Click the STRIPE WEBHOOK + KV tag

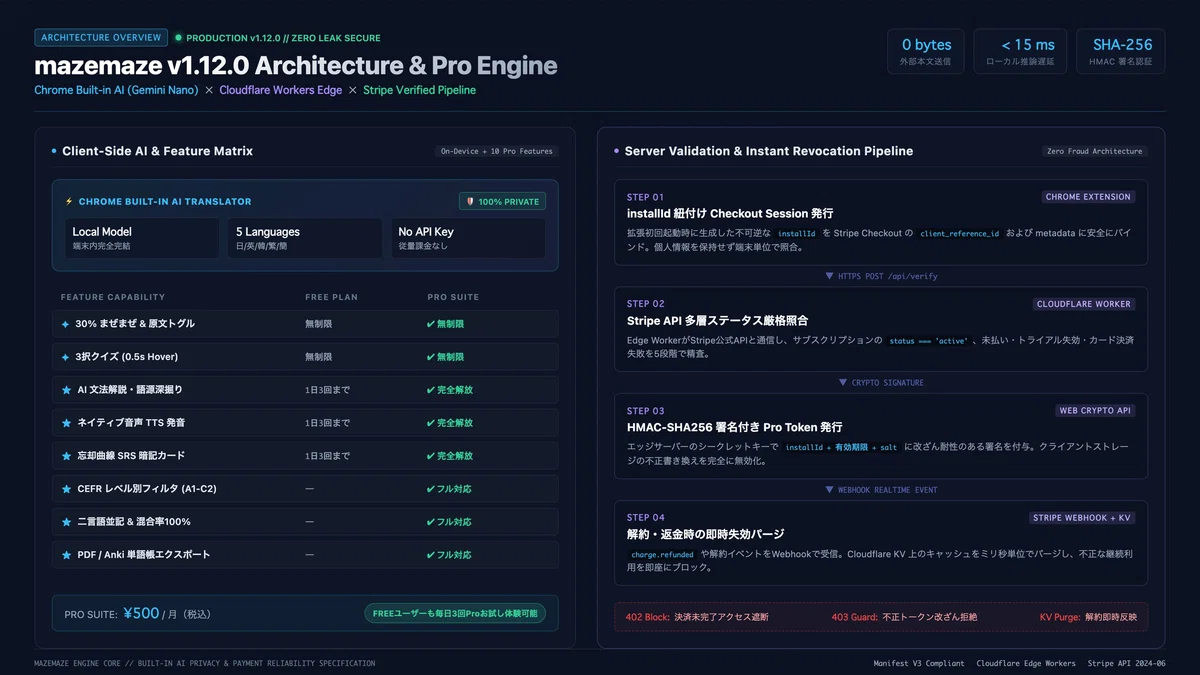[1082, 518]
